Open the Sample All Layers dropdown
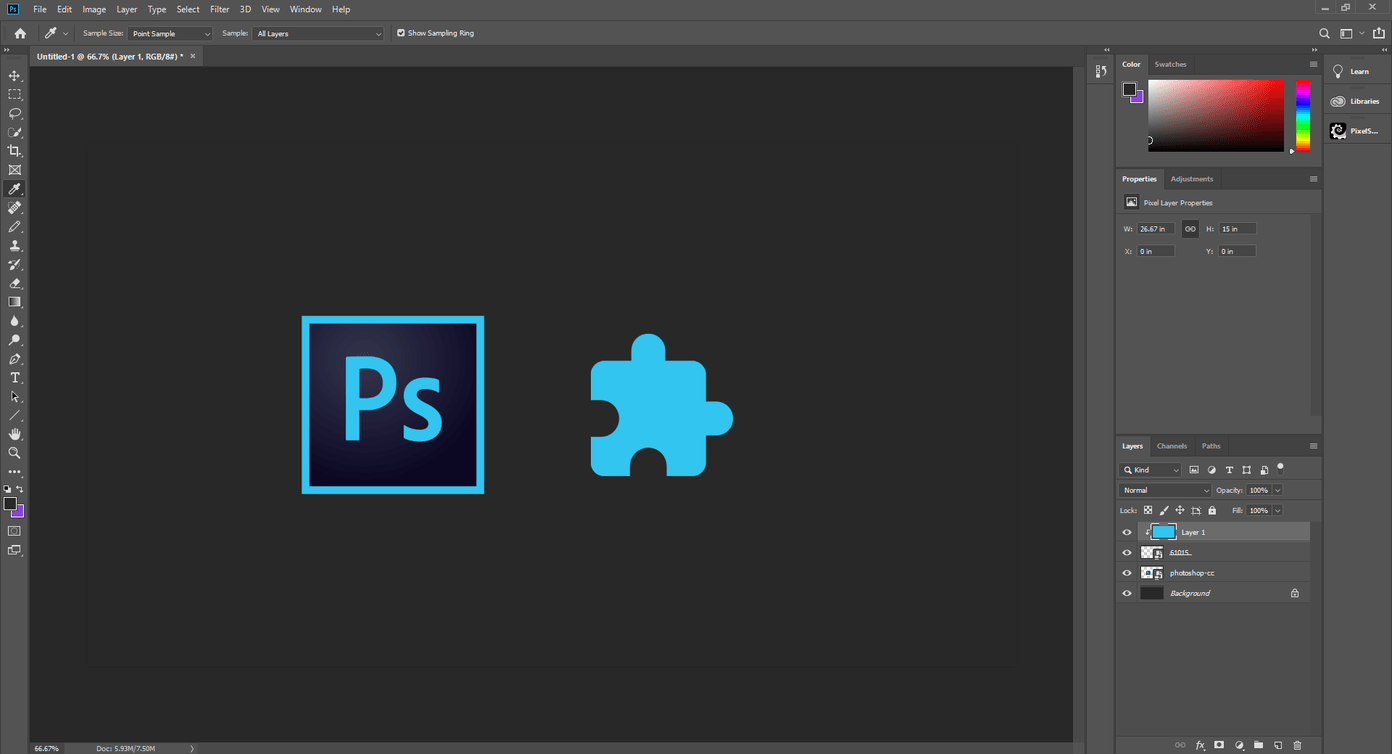Viewport: 1392px width, 754px height. coord(319,33)
